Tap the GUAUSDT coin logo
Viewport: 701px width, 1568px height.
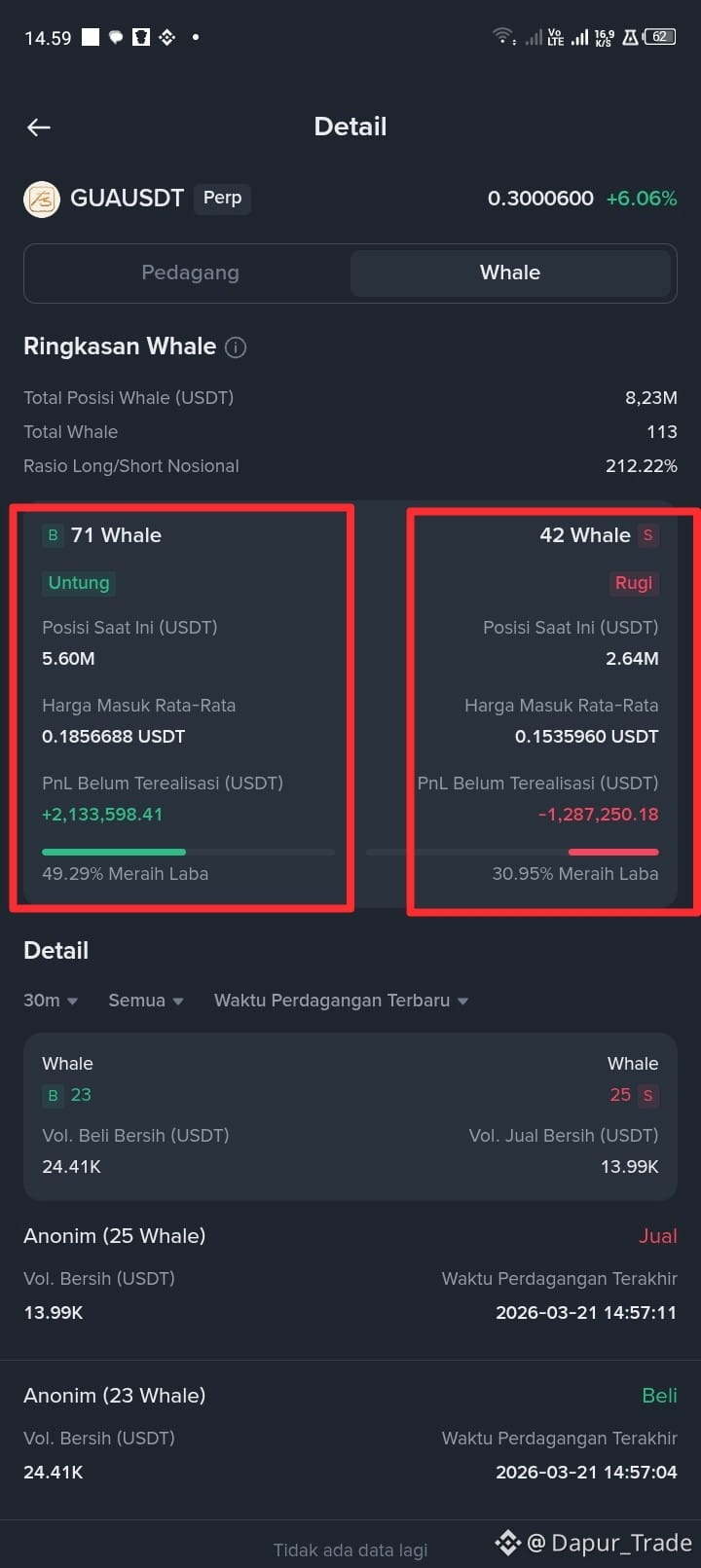pos(42,199)
